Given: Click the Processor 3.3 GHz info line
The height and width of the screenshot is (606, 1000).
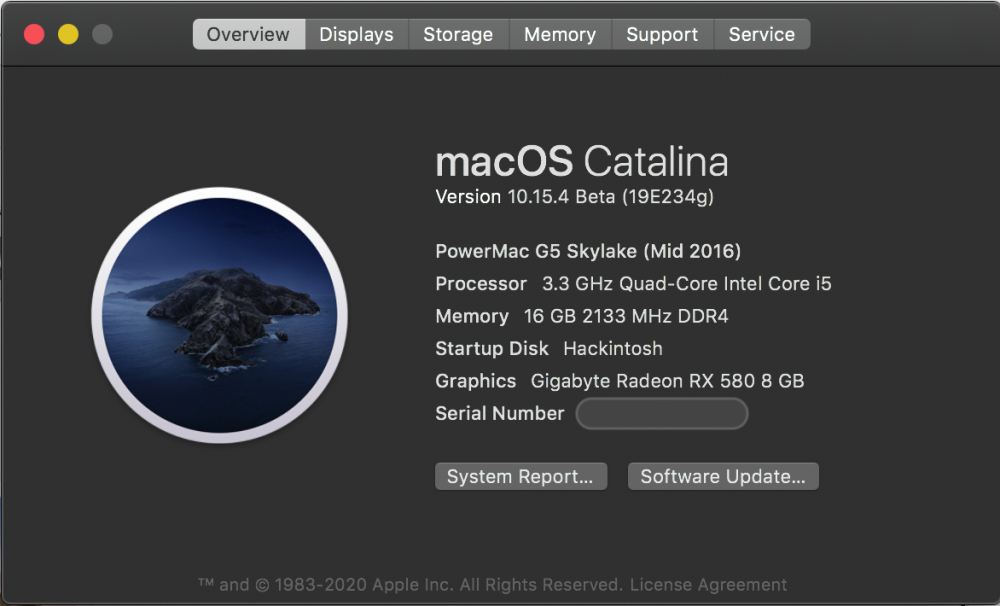Looking at the screenshot, I should coord(633,284).
